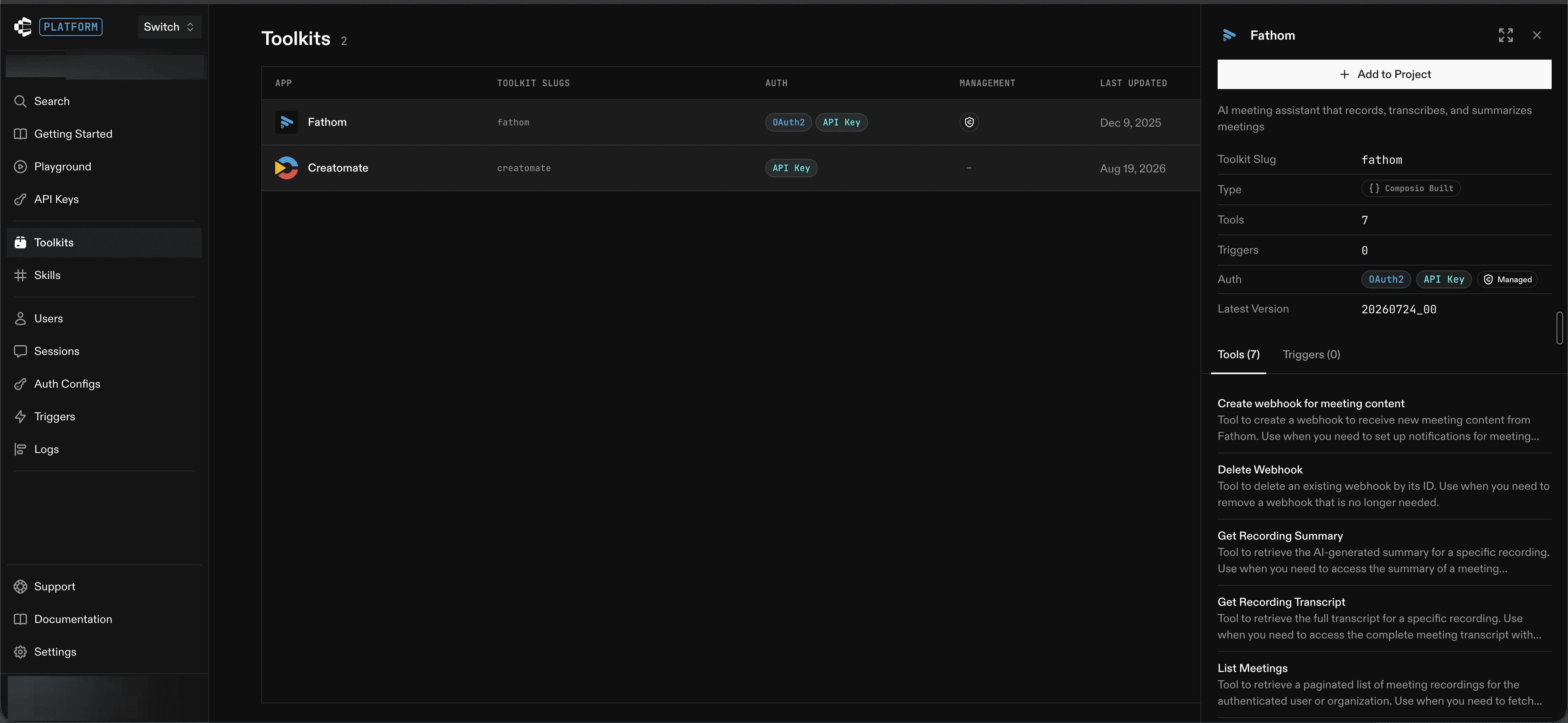Click OAuth2 badge in Fathom row
This screenshot has width=1568, height=723.
[x=788, y=123]
